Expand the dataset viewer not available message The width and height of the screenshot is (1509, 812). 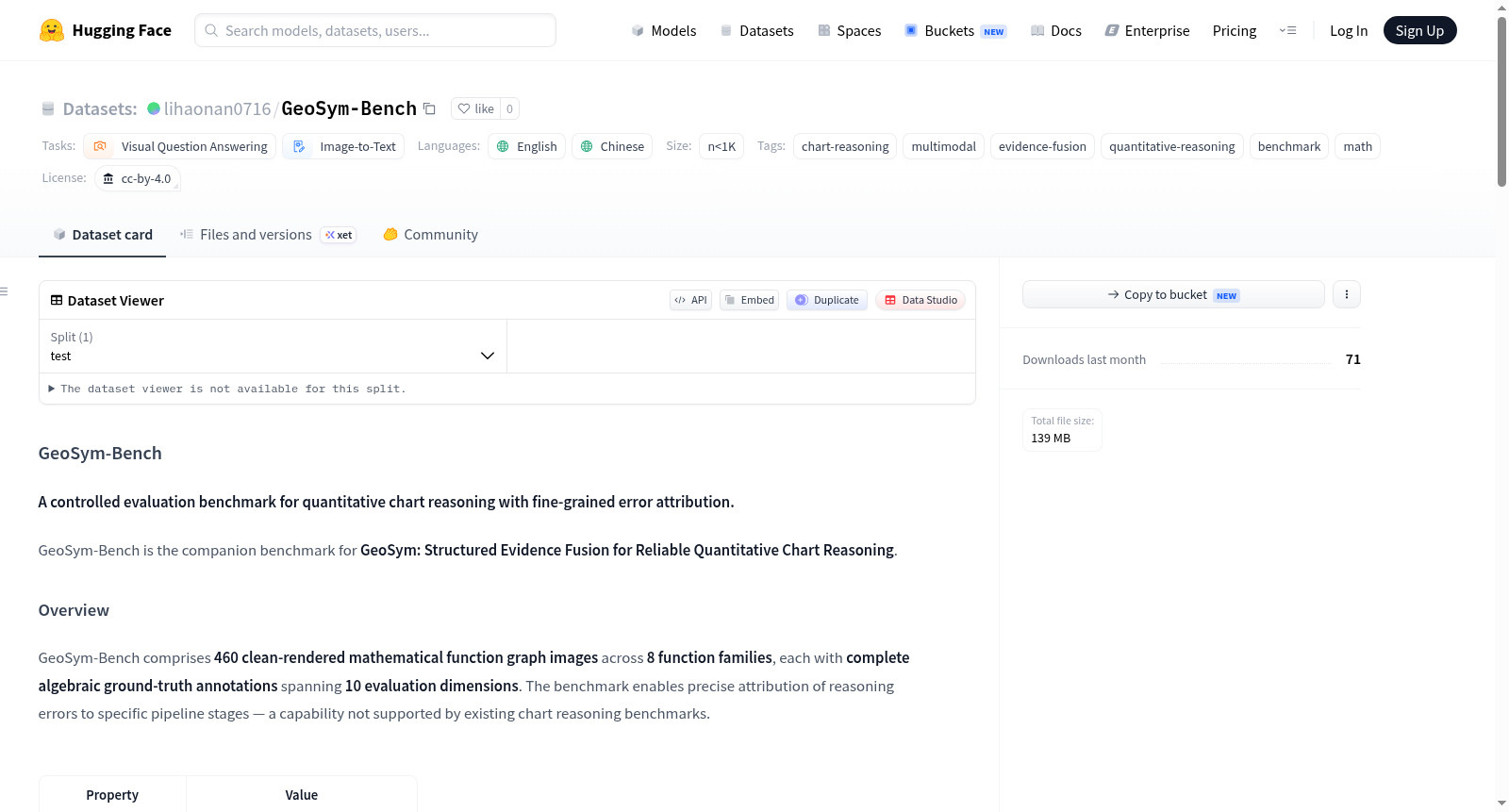(228, 389)
